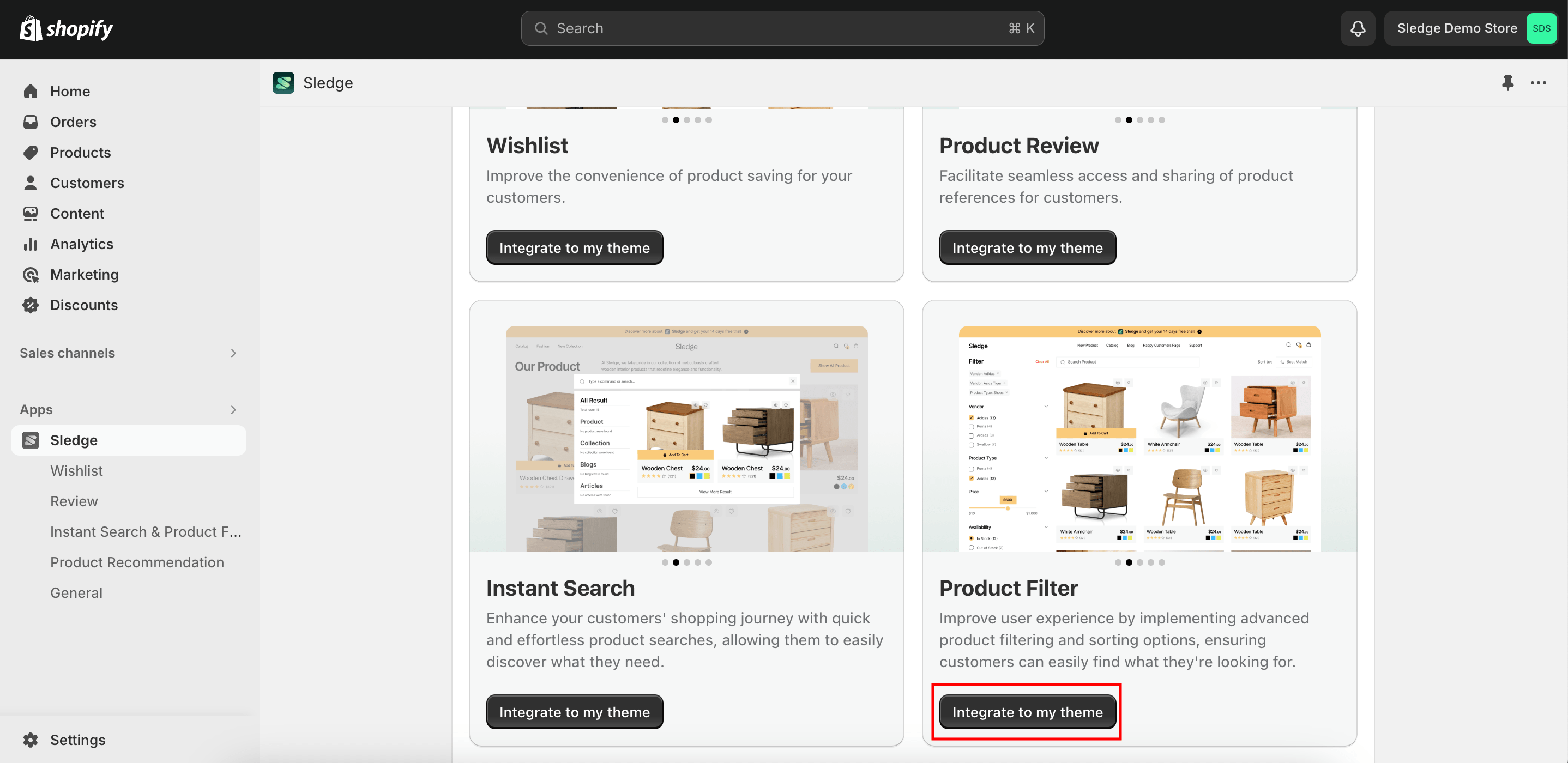1568x763 pixels.
Task: Click the bell notification icon top right
Action: 1357,27
